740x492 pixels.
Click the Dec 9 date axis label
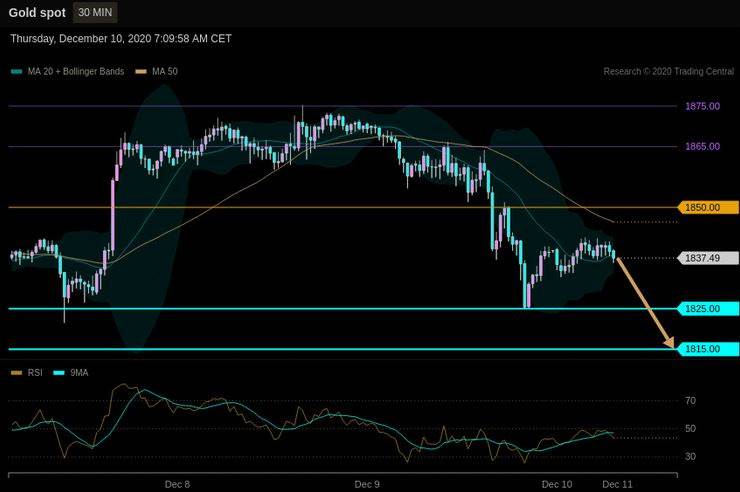[x=367, y=484]
